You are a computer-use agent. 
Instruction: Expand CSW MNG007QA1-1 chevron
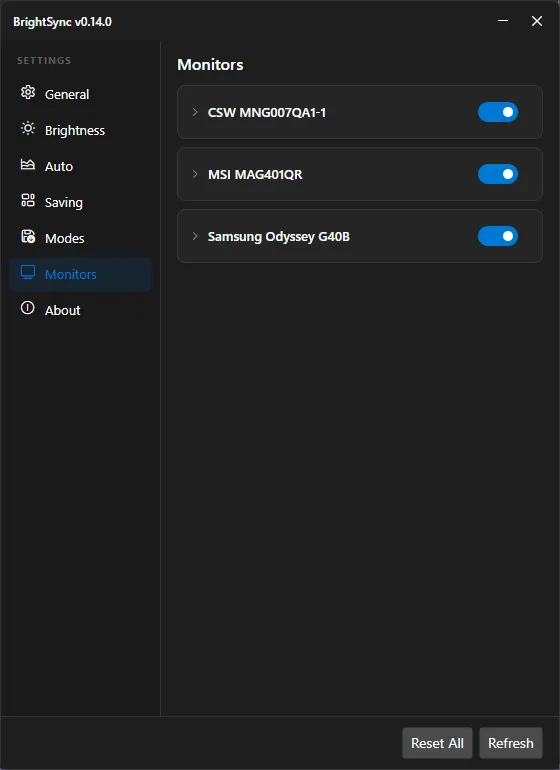pos(195,112)
